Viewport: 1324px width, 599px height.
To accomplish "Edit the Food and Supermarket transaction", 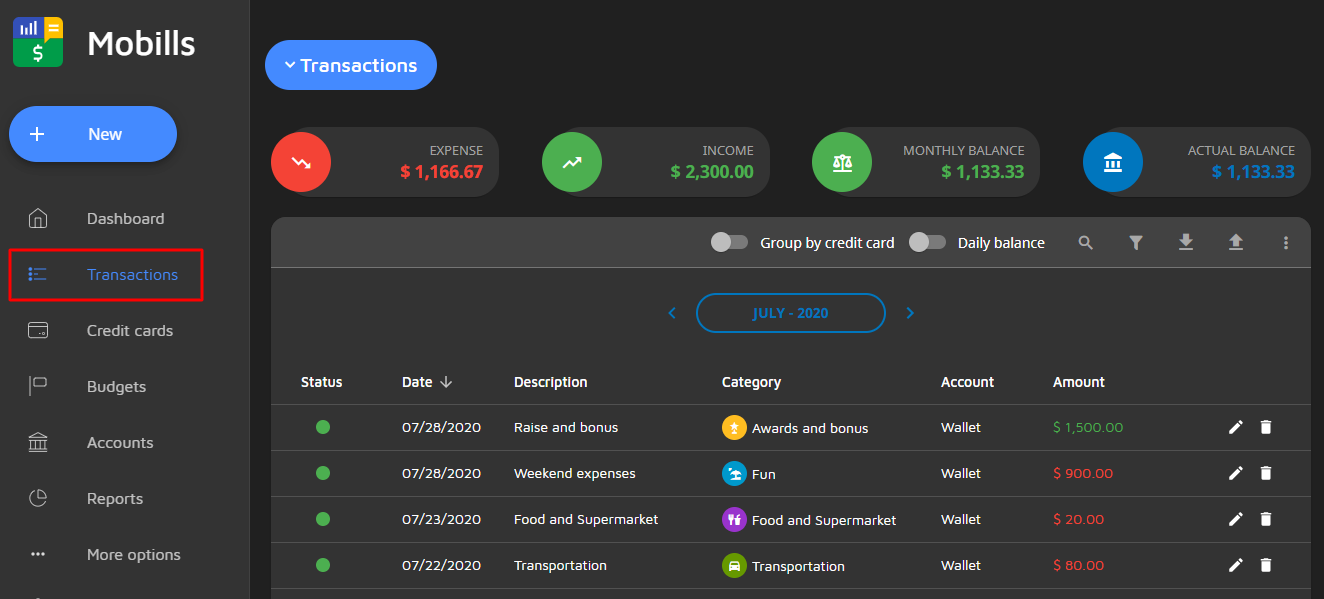I will coord(1236,520).
